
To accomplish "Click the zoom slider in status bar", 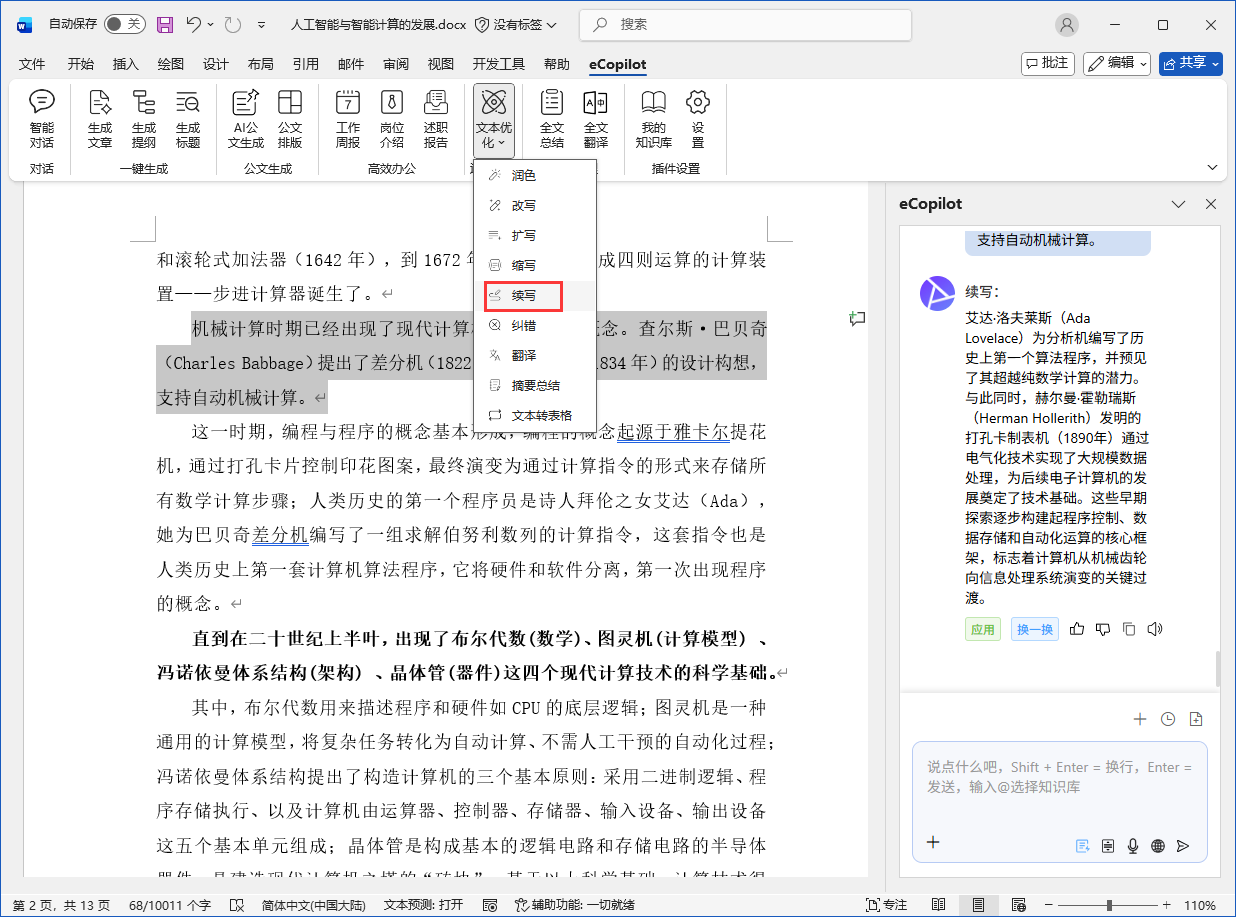I will [1110, 905].
